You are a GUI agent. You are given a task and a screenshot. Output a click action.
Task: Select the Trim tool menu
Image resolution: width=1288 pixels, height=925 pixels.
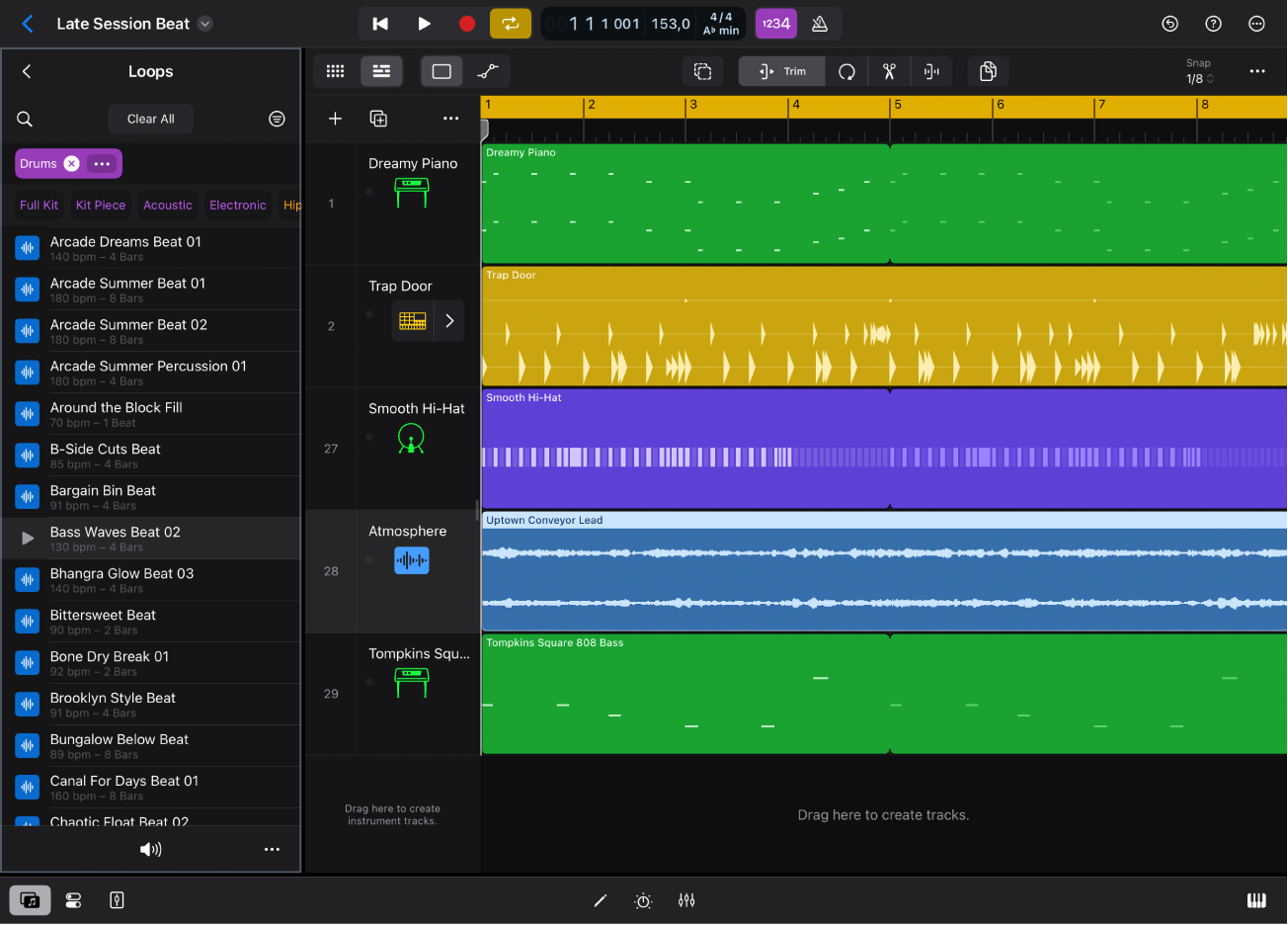tap(780, 71)
